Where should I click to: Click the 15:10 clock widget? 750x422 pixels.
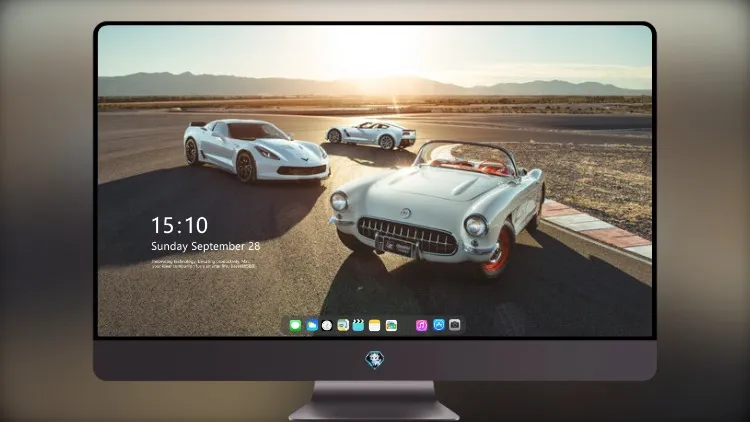[x=179, y=225]
